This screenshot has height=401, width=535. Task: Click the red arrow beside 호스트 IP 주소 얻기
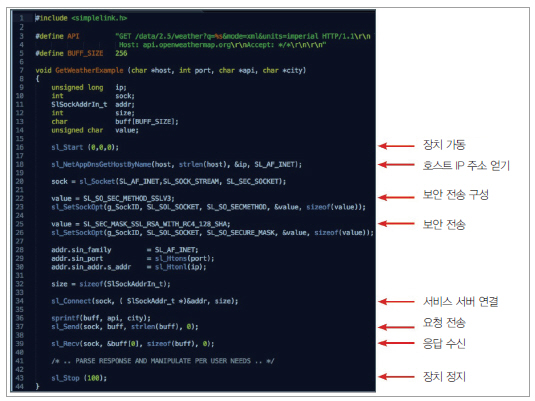(x=396, y=165)
